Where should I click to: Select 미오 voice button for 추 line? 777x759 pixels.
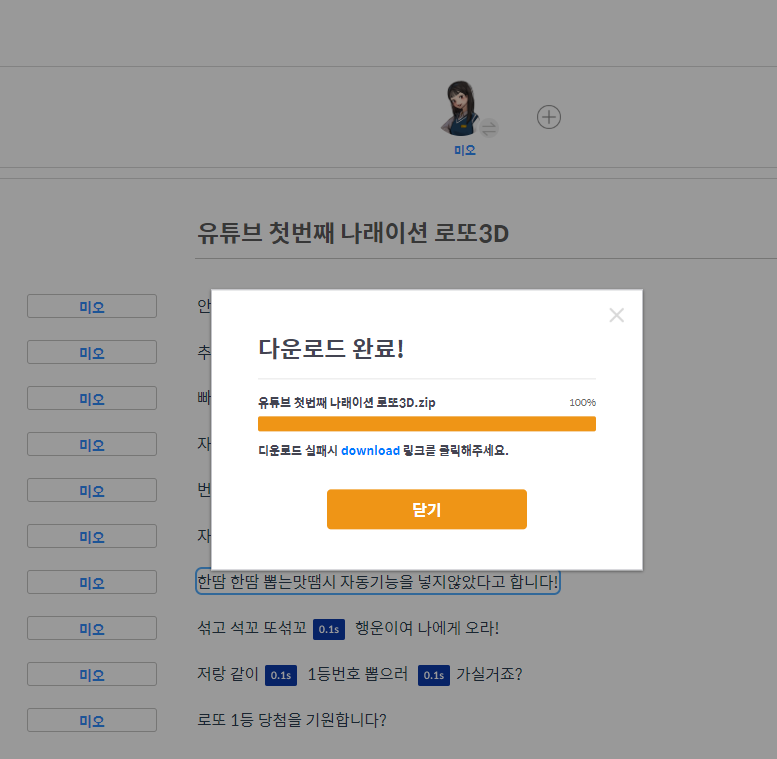tap(92, 352)
